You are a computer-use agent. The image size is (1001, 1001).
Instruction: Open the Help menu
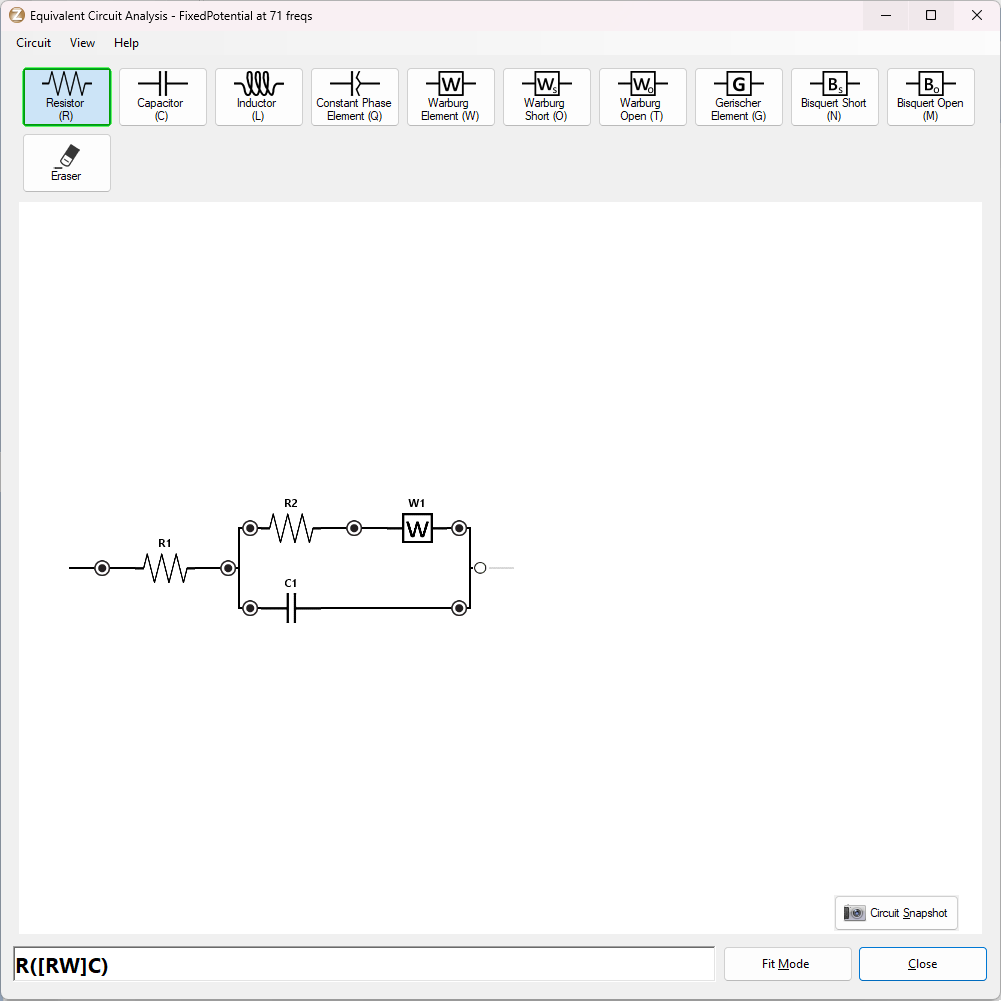coord(126,43)
